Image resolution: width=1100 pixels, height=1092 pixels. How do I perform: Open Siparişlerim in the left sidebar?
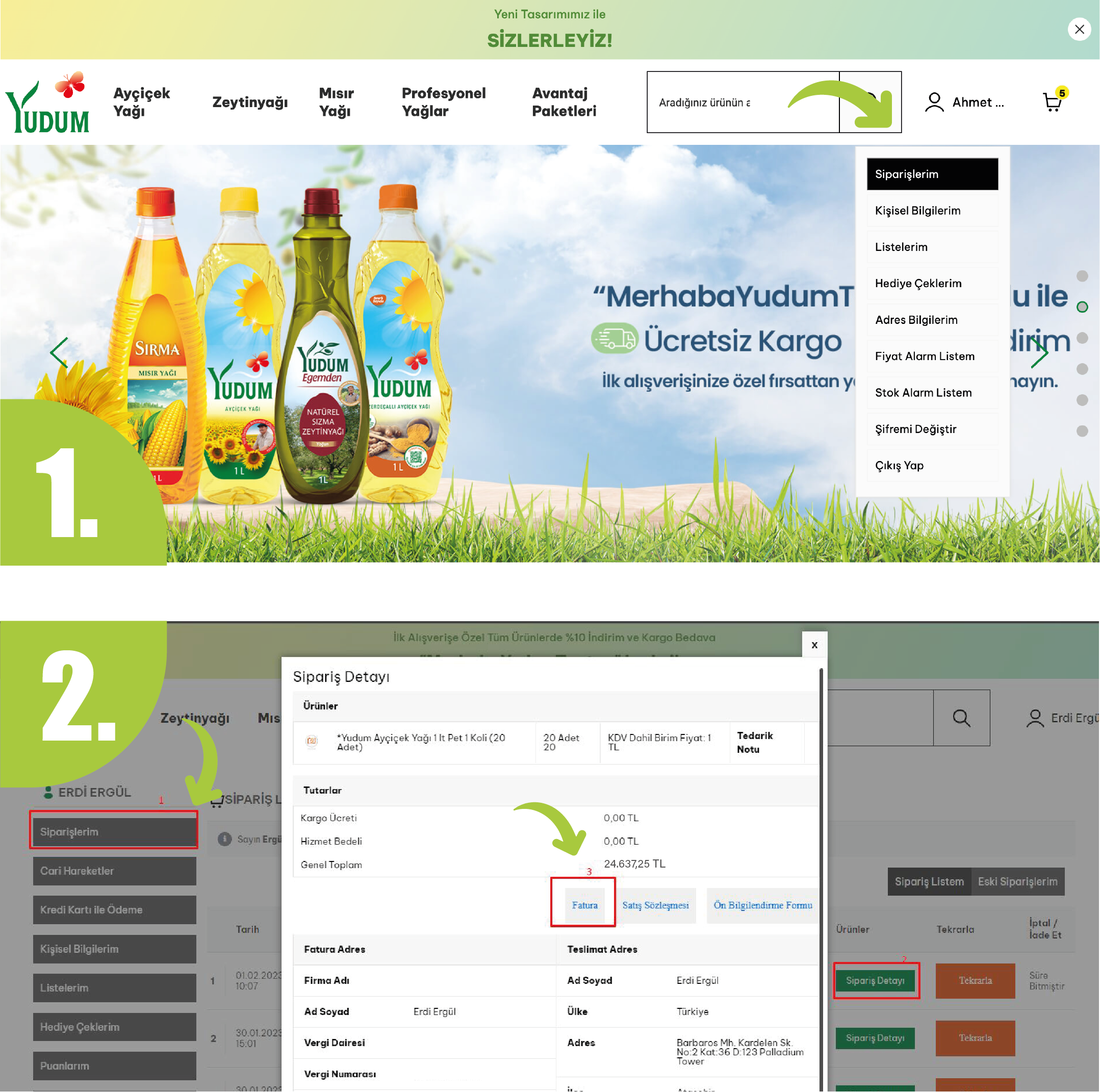[x=114, y=832]
